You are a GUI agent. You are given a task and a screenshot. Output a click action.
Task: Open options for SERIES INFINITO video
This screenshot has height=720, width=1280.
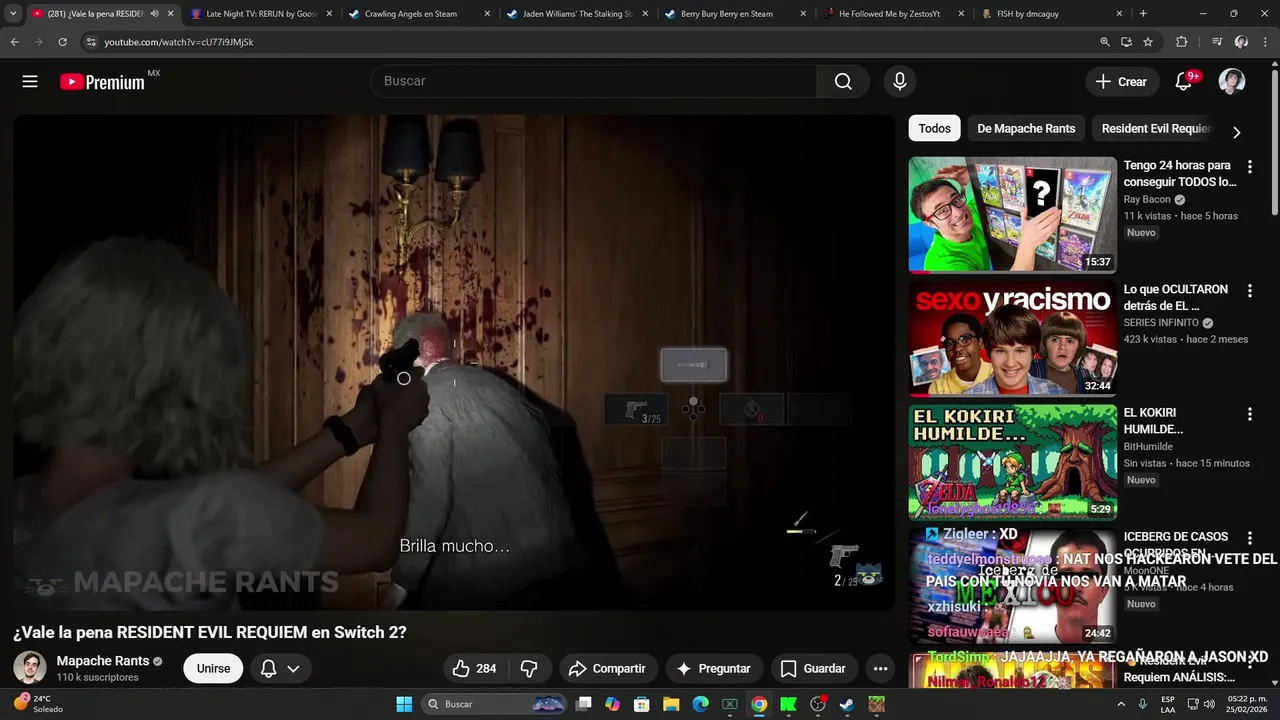coord(1249,291)
